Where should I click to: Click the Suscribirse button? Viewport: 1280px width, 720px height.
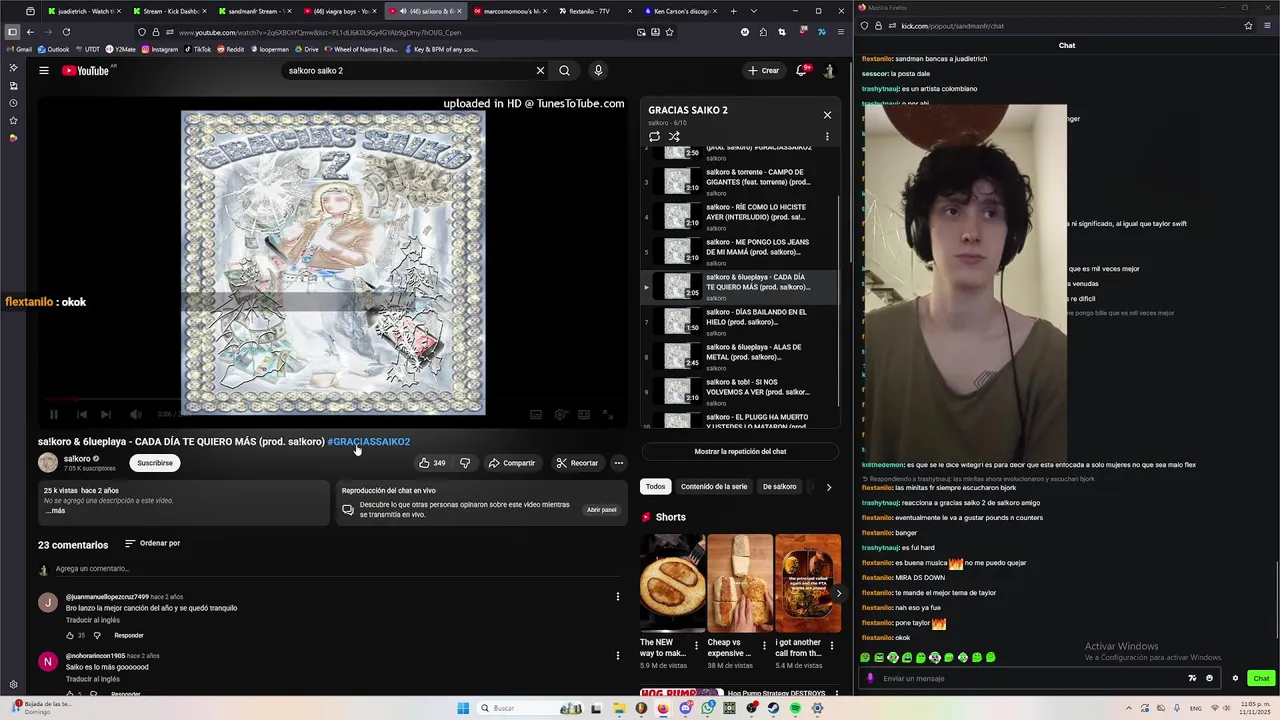coord(155,463)
